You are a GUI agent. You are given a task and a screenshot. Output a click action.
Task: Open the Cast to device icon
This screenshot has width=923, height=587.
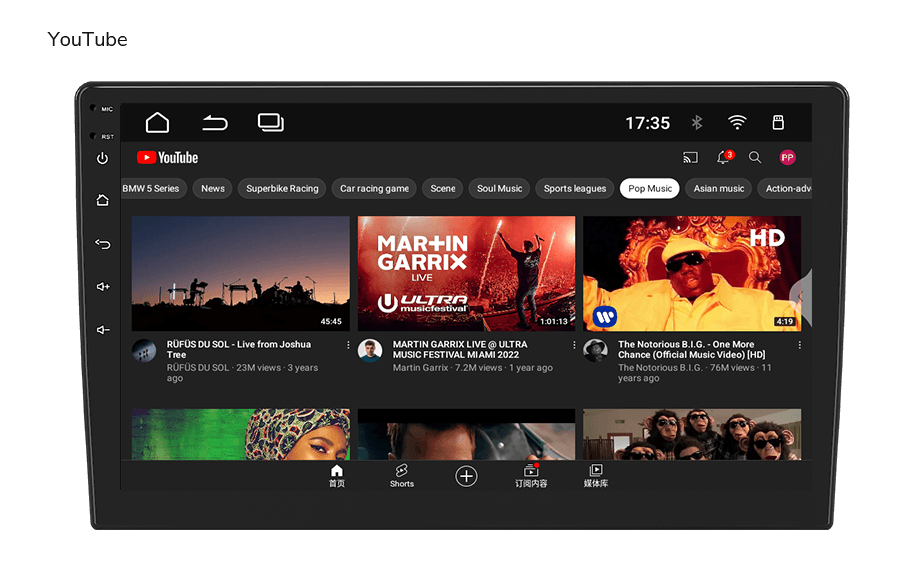point(690,158)
